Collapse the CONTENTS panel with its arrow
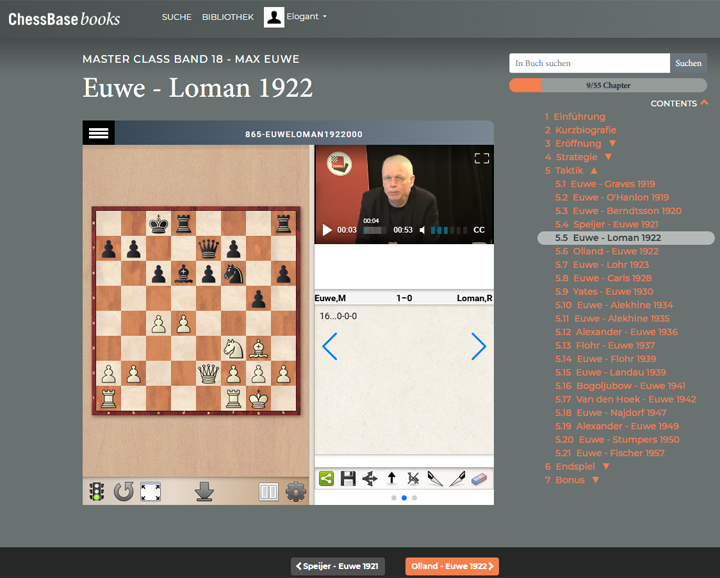The height and width of the screenshot is (578, 720). (704, 103)
